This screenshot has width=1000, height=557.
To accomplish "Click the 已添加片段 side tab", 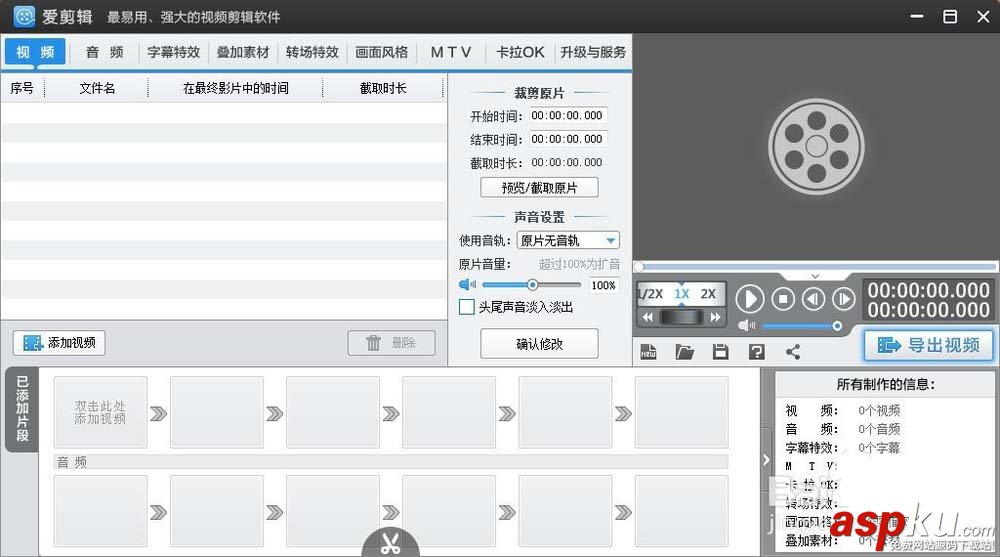I will click(22, 409).
